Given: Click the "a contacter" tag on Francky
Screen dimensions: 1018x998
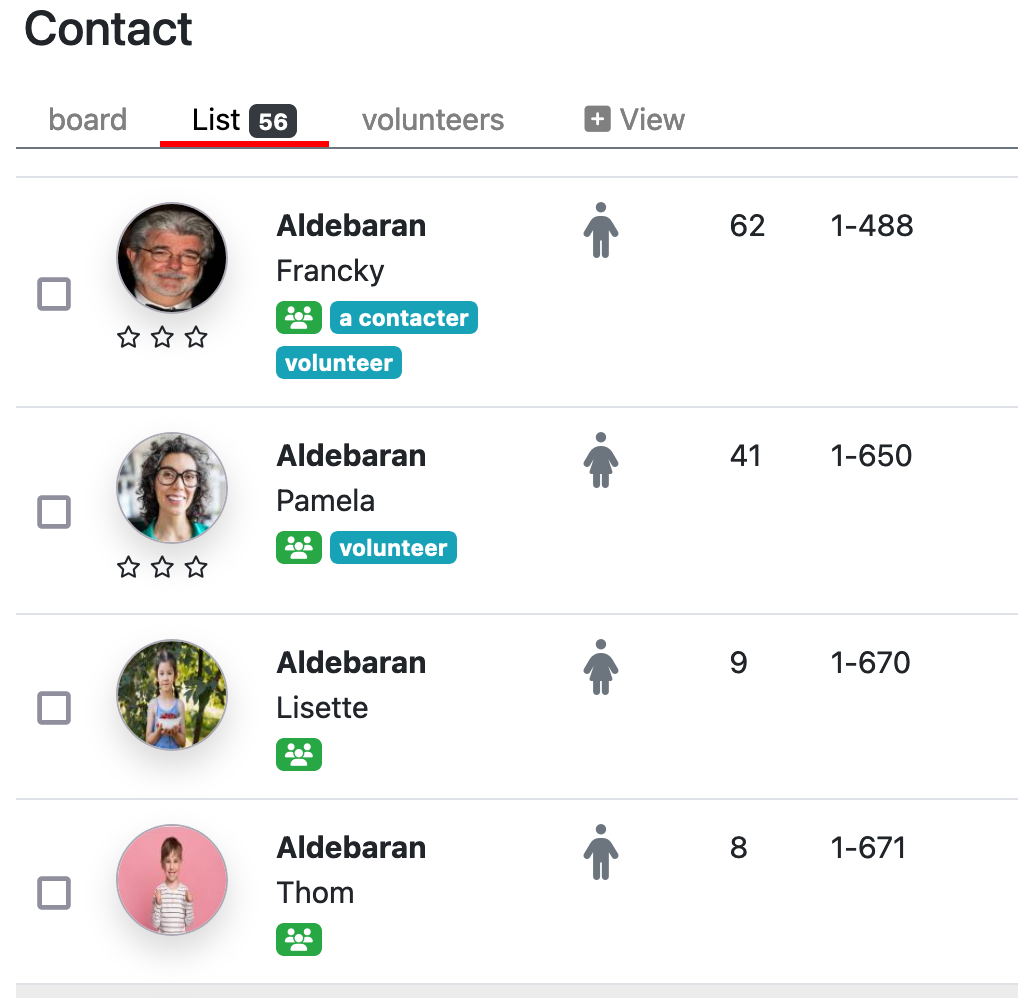Looking at the screenshot, I should click(404, 318).
